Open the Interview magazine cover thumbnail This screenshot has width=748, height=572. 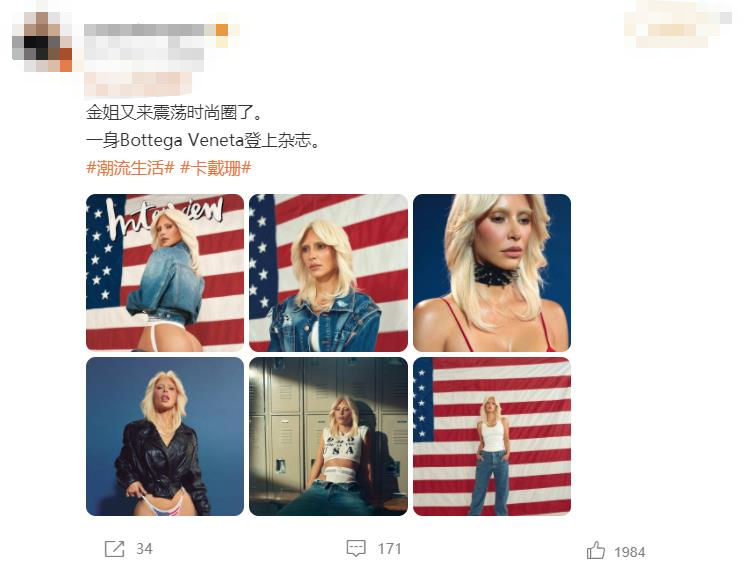[165, 272]
